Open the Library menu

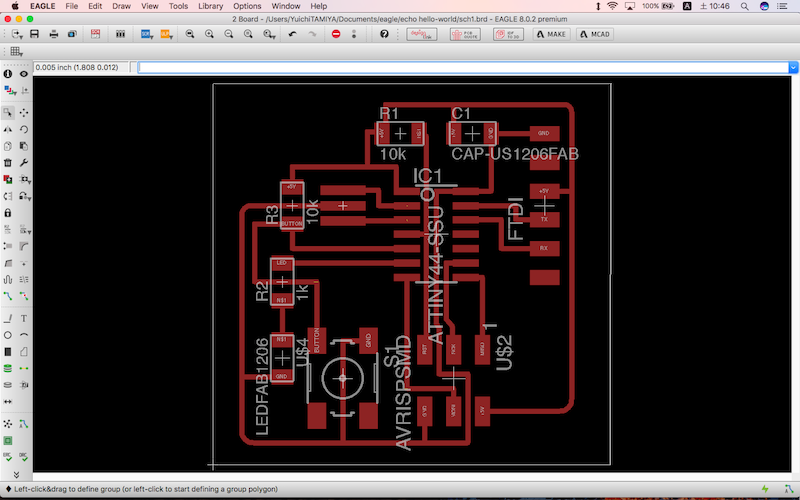coord(210,6)
